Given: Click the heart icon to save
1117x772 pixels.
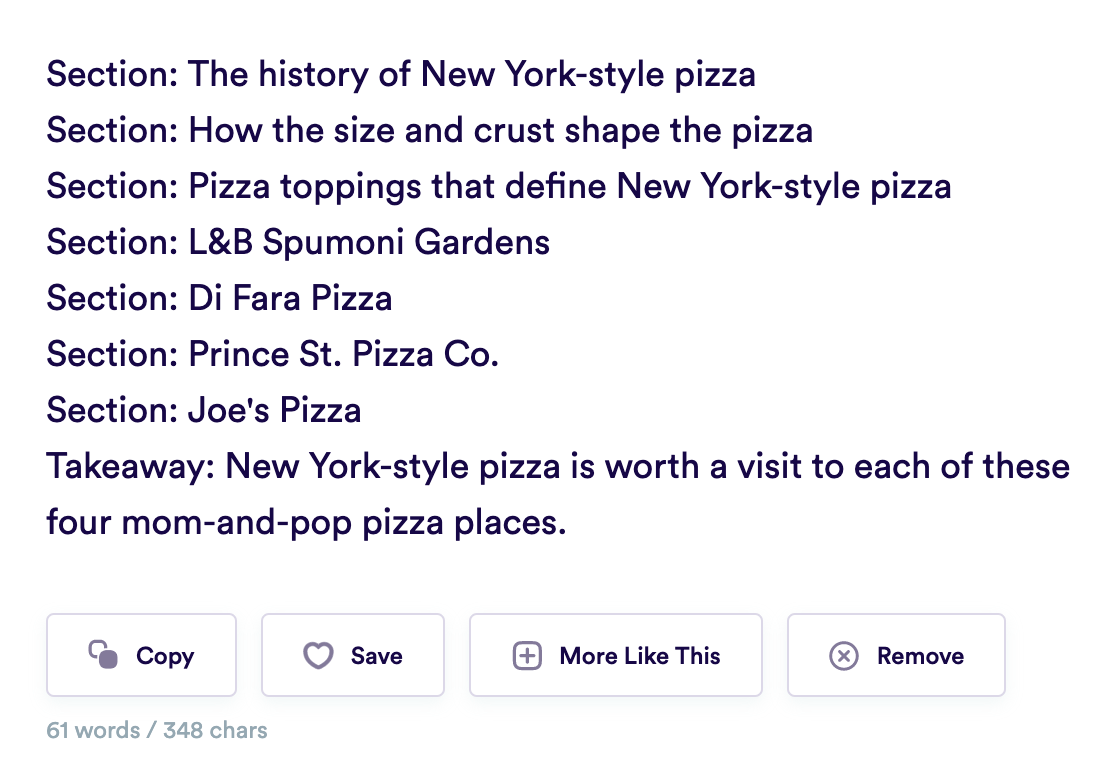Looking at the screenshot, I should pos(318,656).
